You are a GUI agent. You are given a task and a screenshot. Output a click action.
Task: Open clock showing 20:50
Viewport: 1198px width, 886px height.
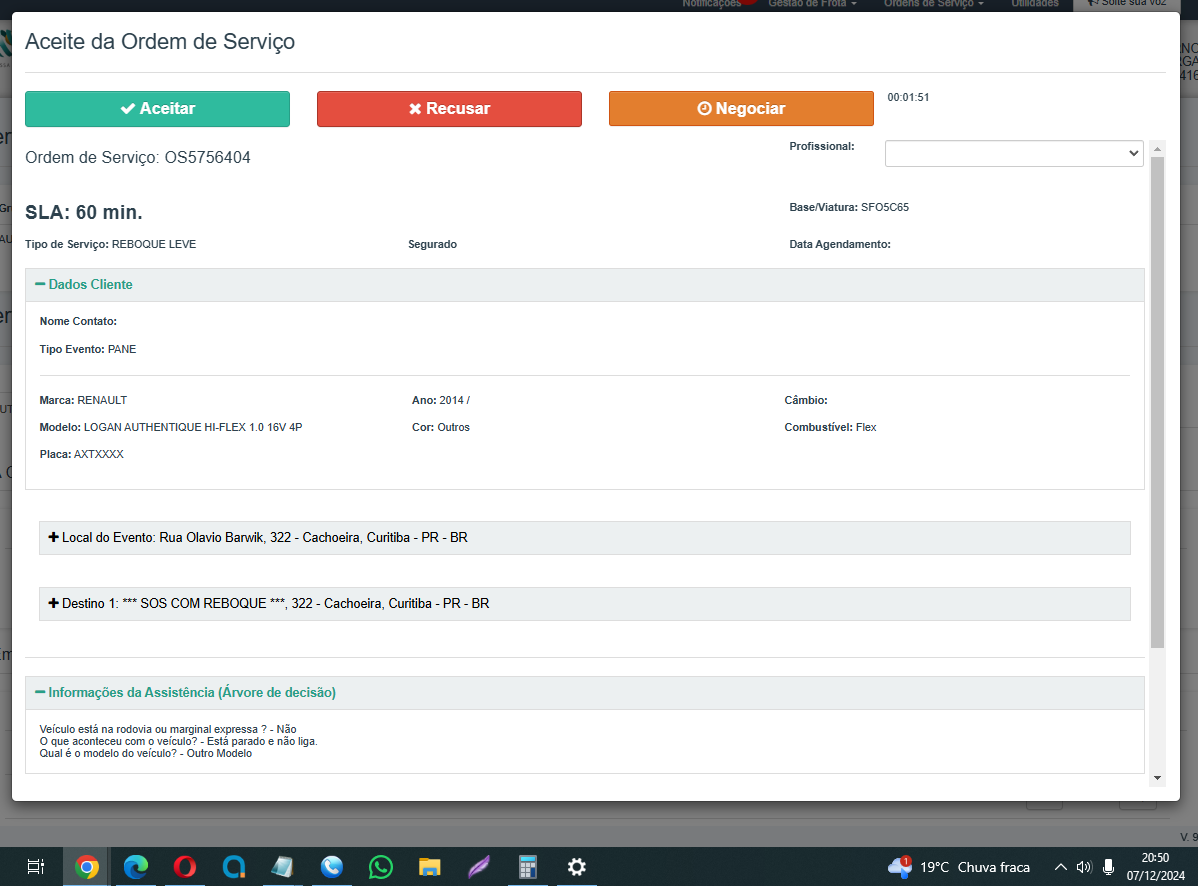1155,867
